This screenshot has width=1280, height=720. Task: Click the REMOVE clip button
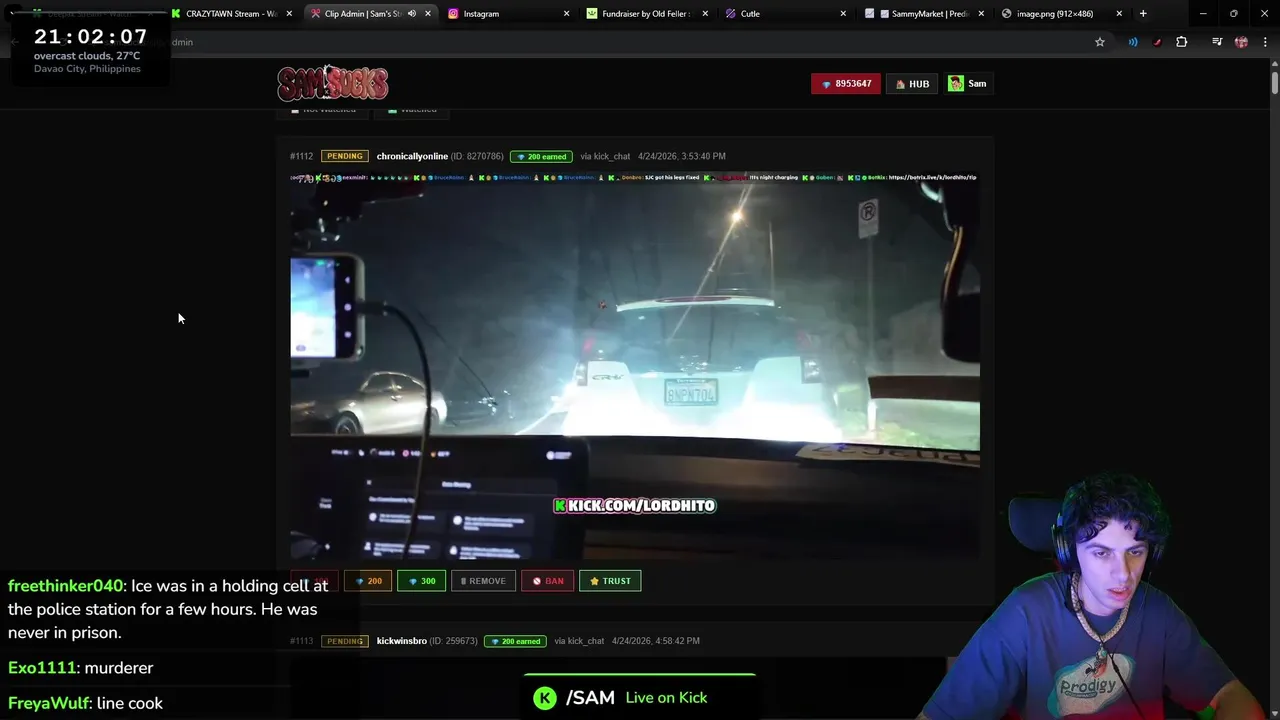(483, 581)
